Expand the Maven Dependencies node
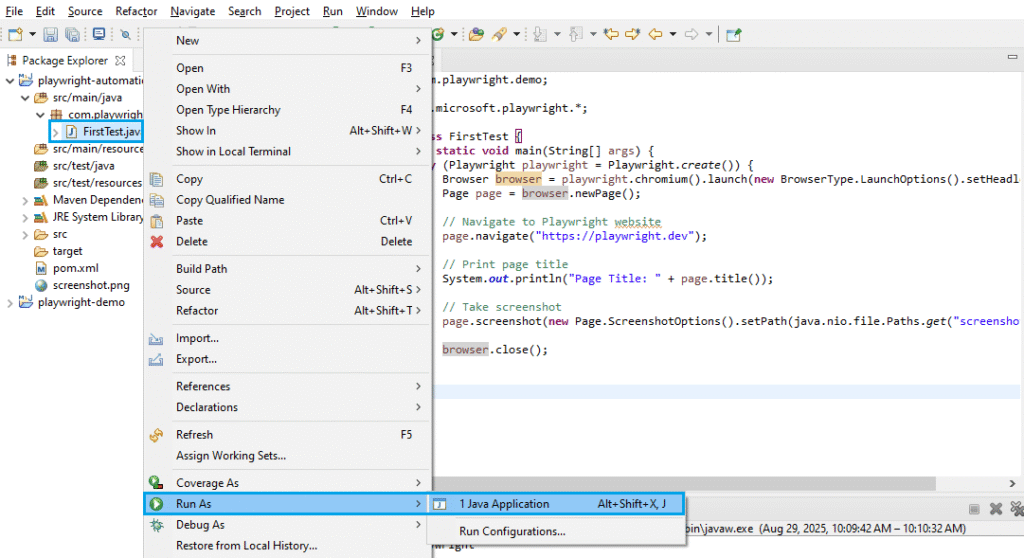 tap(25, 200)
